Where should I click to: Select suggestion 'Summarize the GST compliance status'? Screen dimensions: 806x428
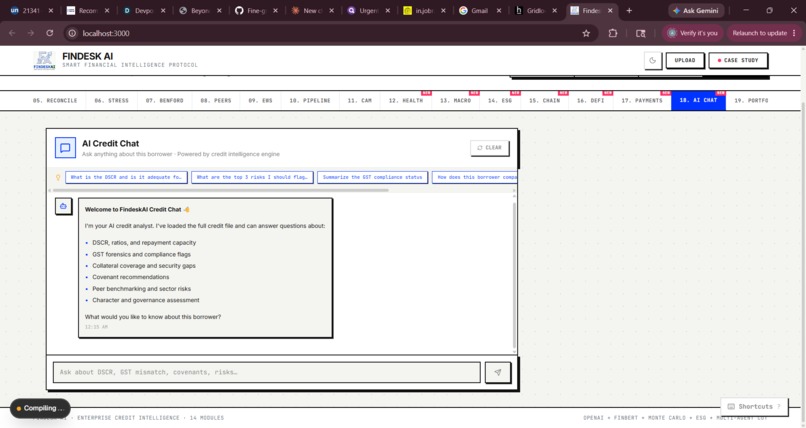(372, 177)
